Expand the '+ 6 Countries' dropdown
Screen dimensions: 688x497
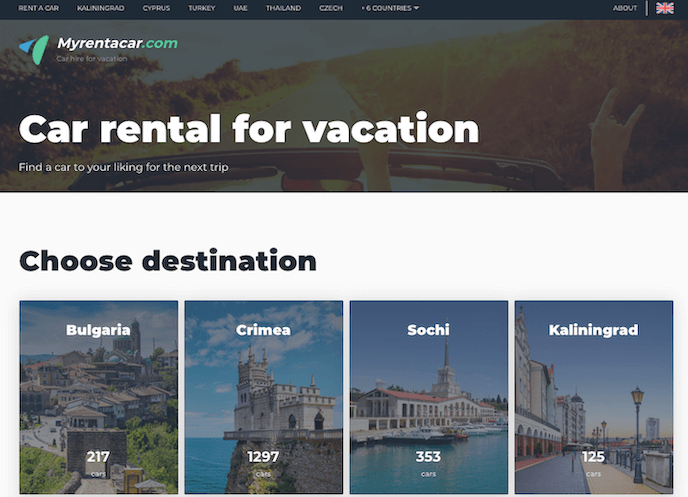(390, 8)
